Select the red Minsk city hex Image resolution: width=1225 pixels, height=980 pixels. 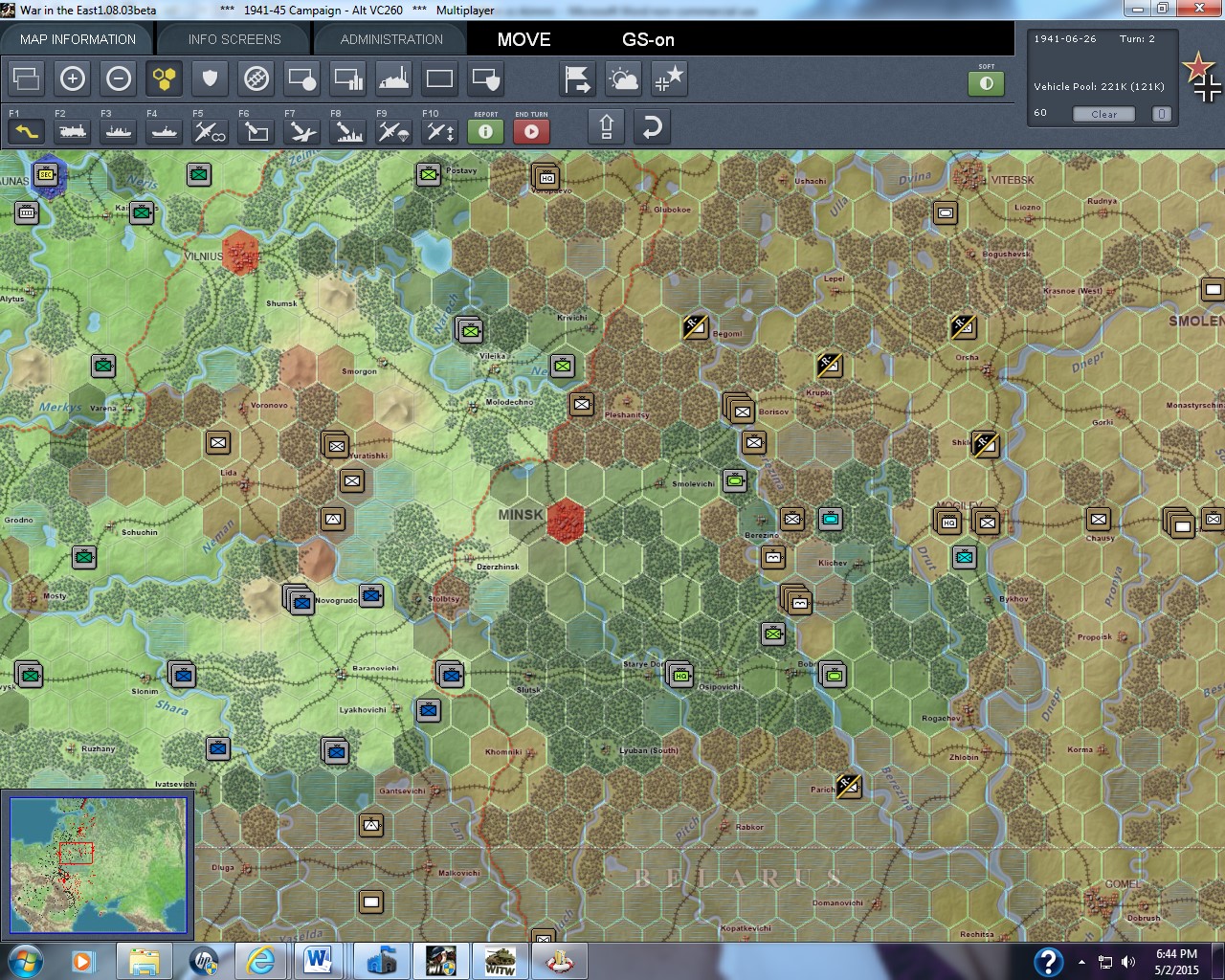[x=566, y=521]
